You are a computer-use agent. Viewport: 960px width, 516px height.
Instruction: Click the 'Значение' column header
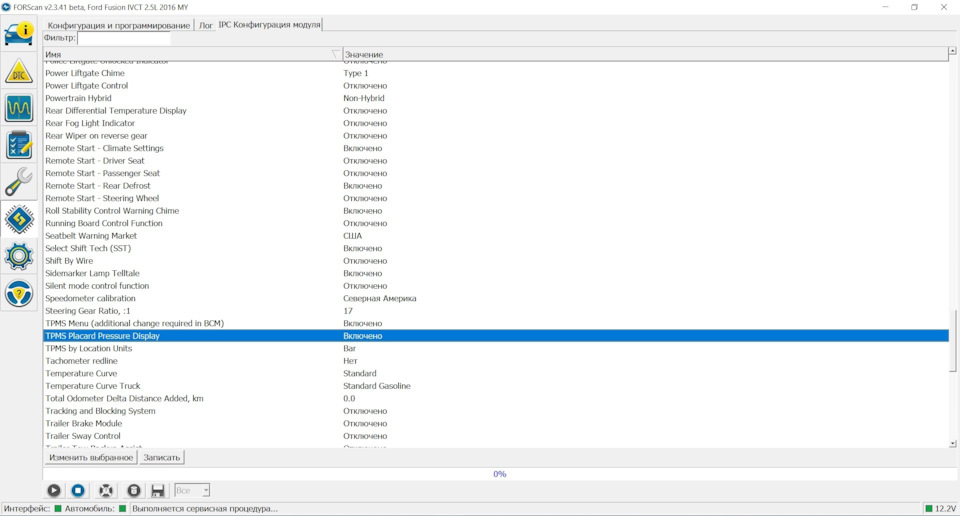coord(645,54)
